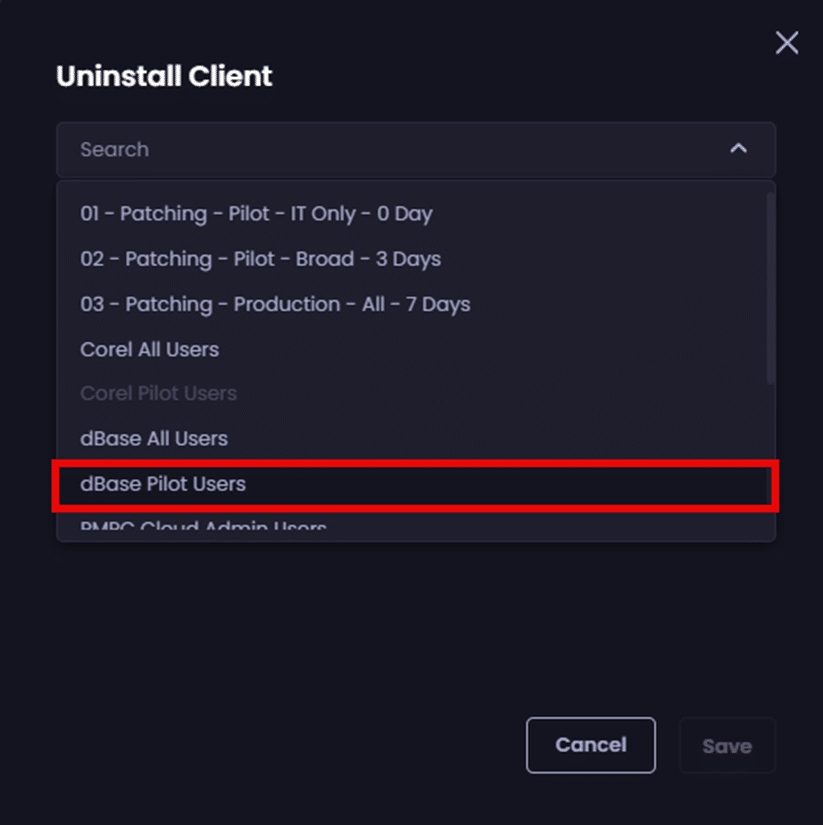This screenshot has width=823, height=825.
Task: Click the Uninstall Client dialog heading
Action: (164, 76)
